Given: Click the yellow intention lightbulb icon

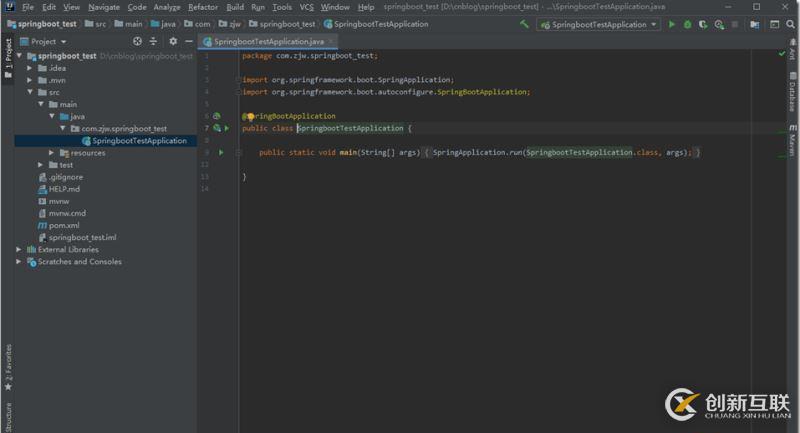Looking at the screenshot, I should (x=251, y=117).
